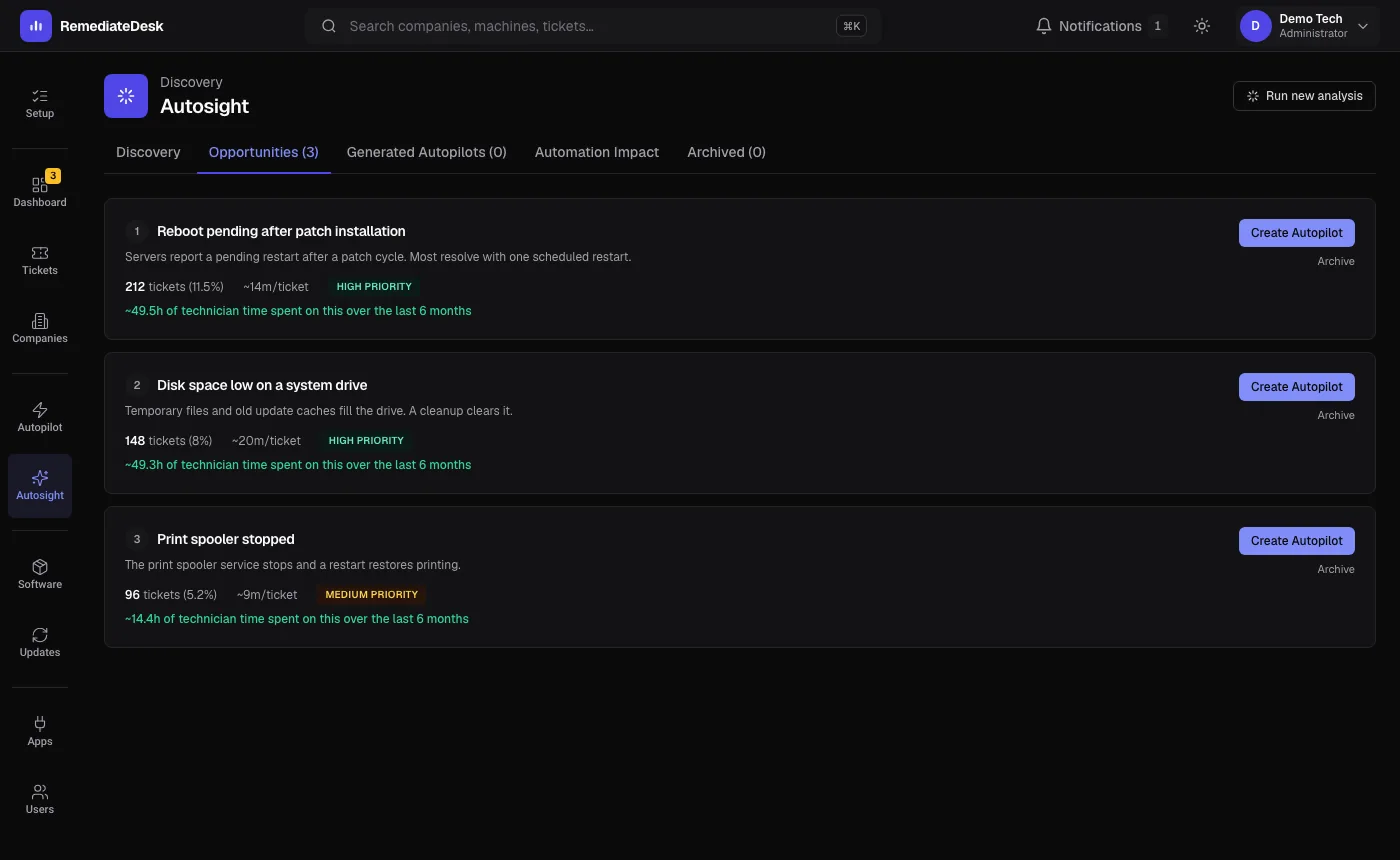Click "96 tickets (5.2%)" text

pos(171,595)
